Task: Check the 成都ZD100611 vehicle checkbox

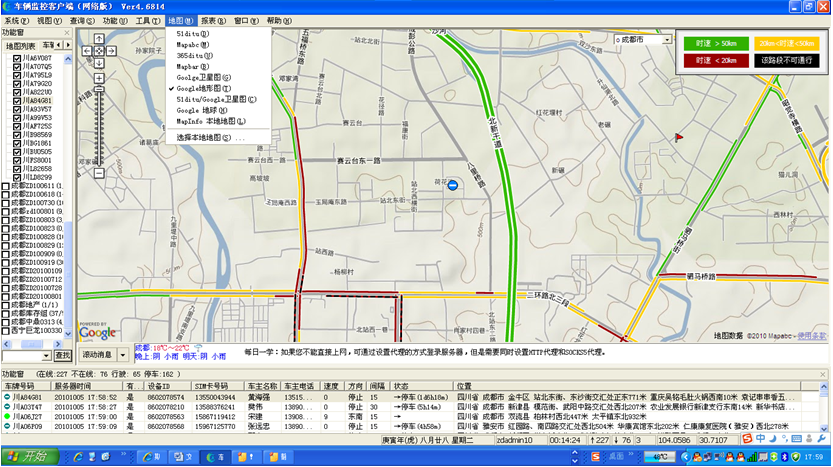Action: (6, 186)
